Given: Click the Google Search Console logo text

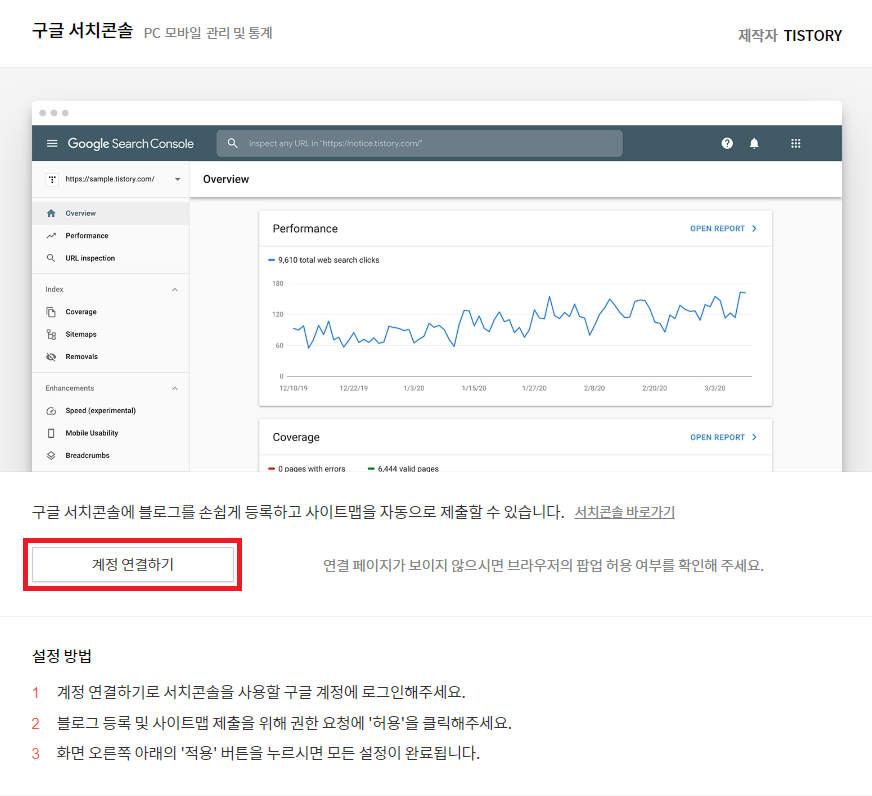Looking at the screenshot, I should (x=131, y=144).
